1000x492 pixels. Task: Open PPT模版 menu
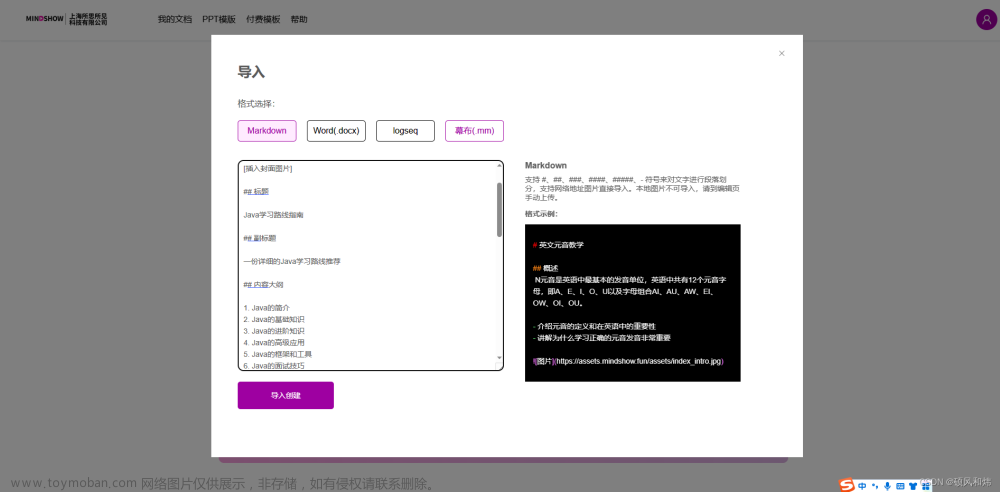click(219, 20)
